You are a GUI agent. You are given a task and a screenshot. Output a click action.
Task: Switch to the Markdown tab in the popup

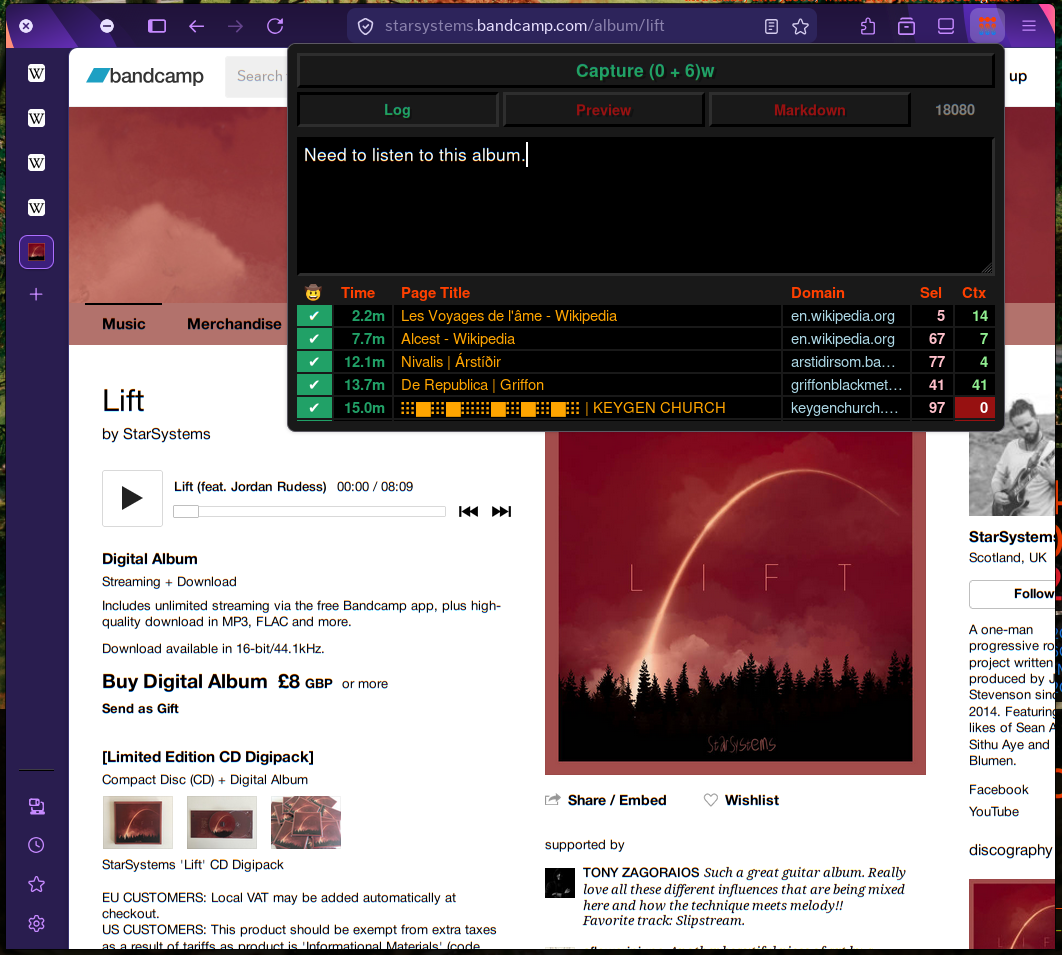pos(809,108)
